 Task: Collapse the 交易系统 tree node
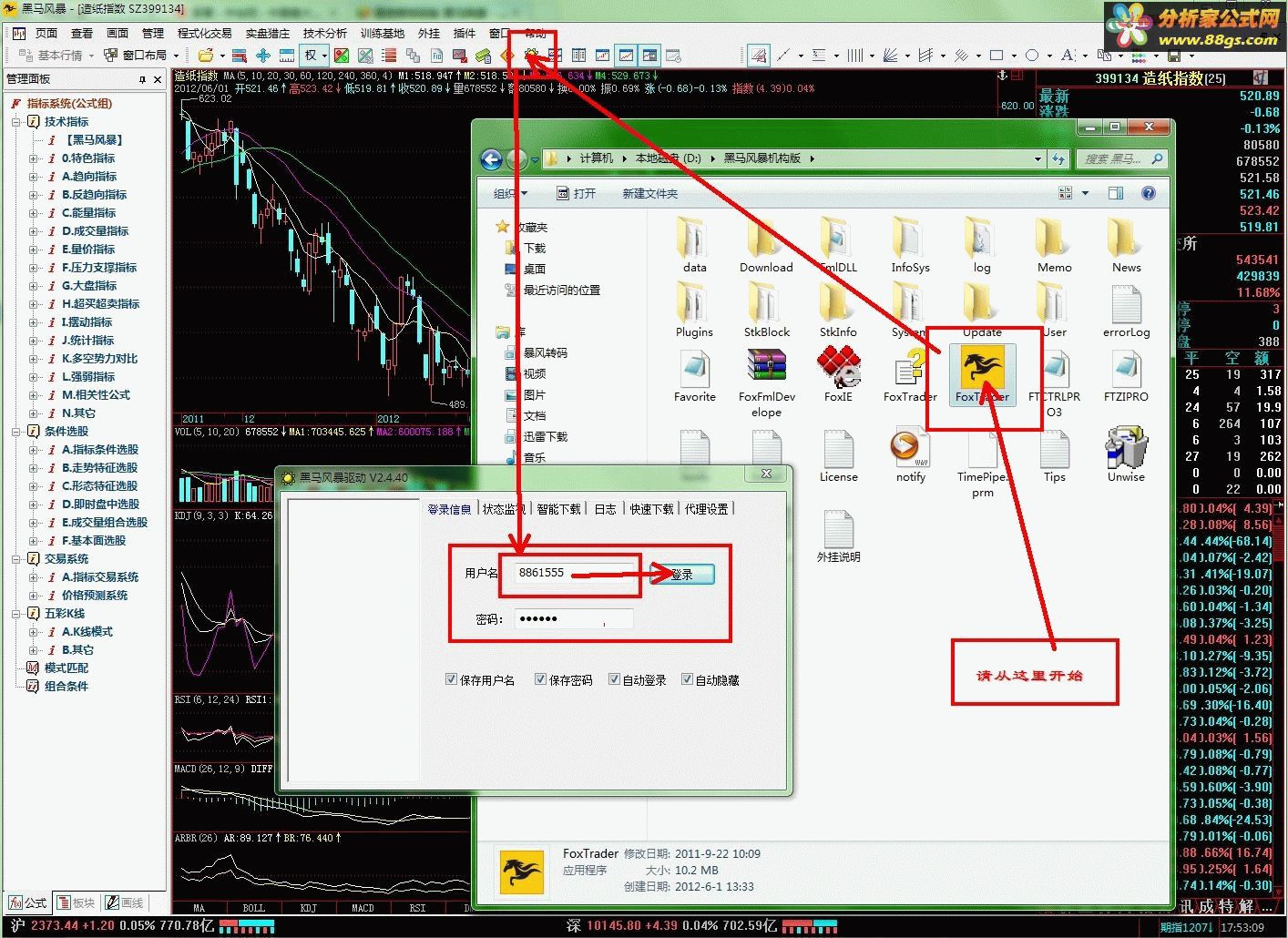16,558
